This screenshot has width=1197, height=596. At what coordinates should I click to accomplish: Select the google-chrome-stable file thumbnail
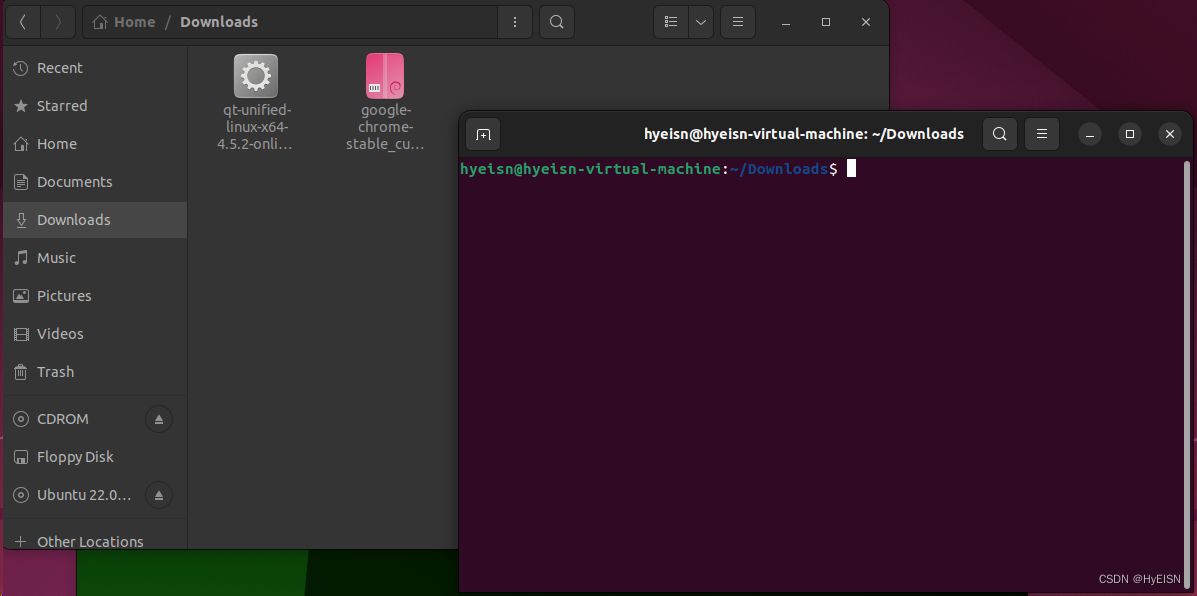(384, 75)
